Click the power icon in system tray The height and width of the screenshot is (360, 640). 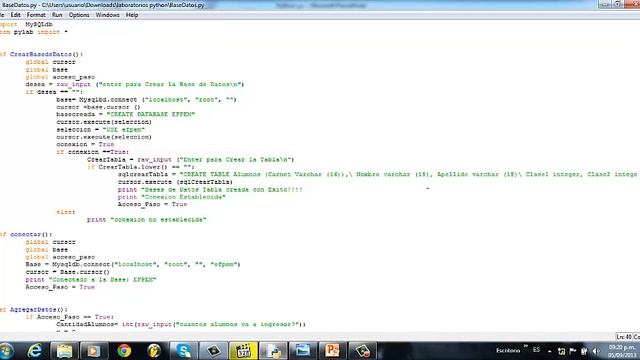click(584, 351)
